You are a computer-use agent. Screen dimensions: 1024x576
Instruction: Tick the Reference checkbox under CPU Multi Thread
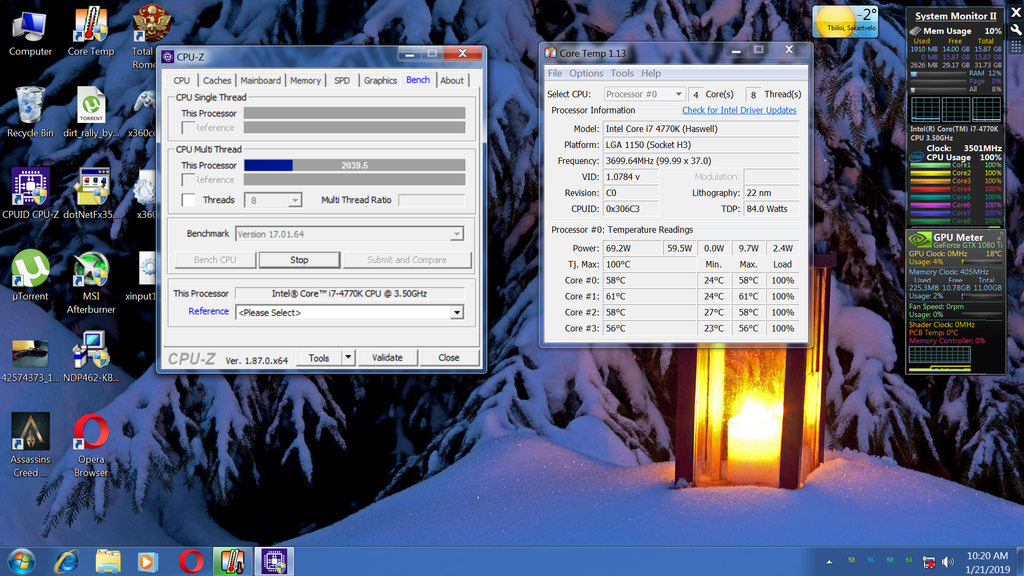point(188,180)
